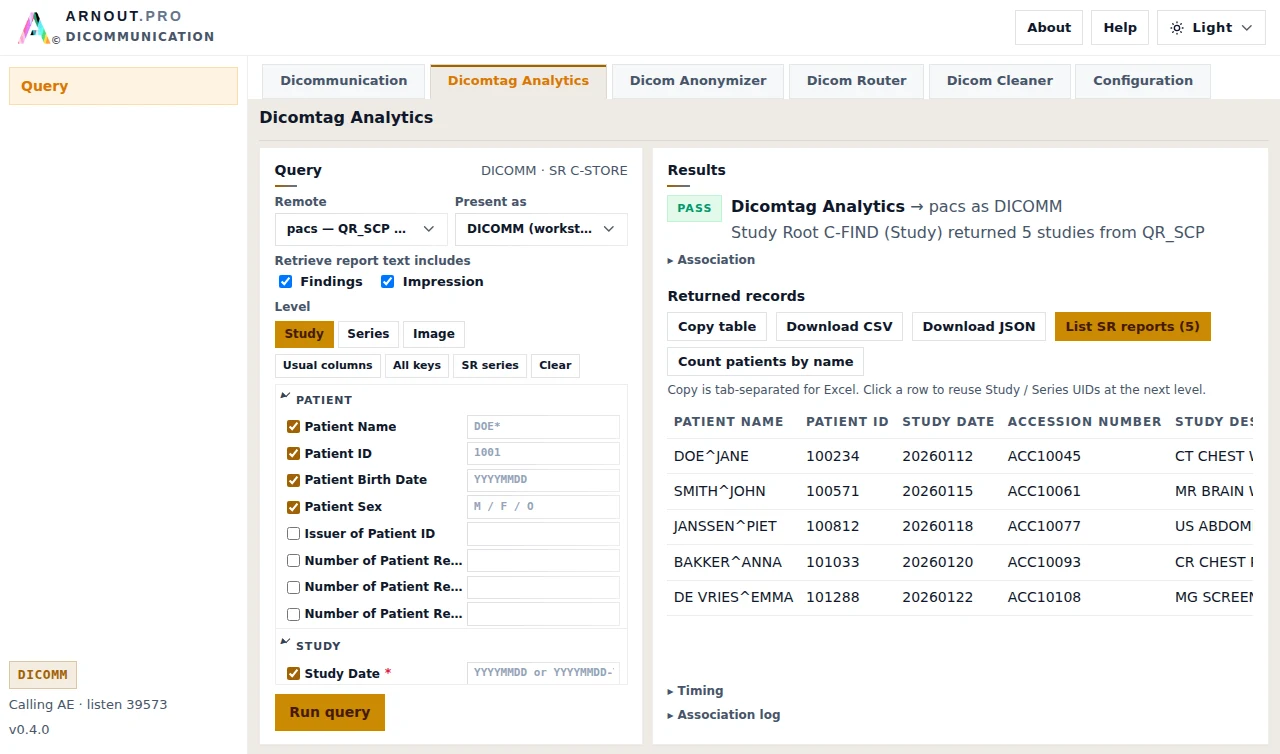Uncheck Patient Sex key
The image size is (1280, 754).
click(293, 507)
